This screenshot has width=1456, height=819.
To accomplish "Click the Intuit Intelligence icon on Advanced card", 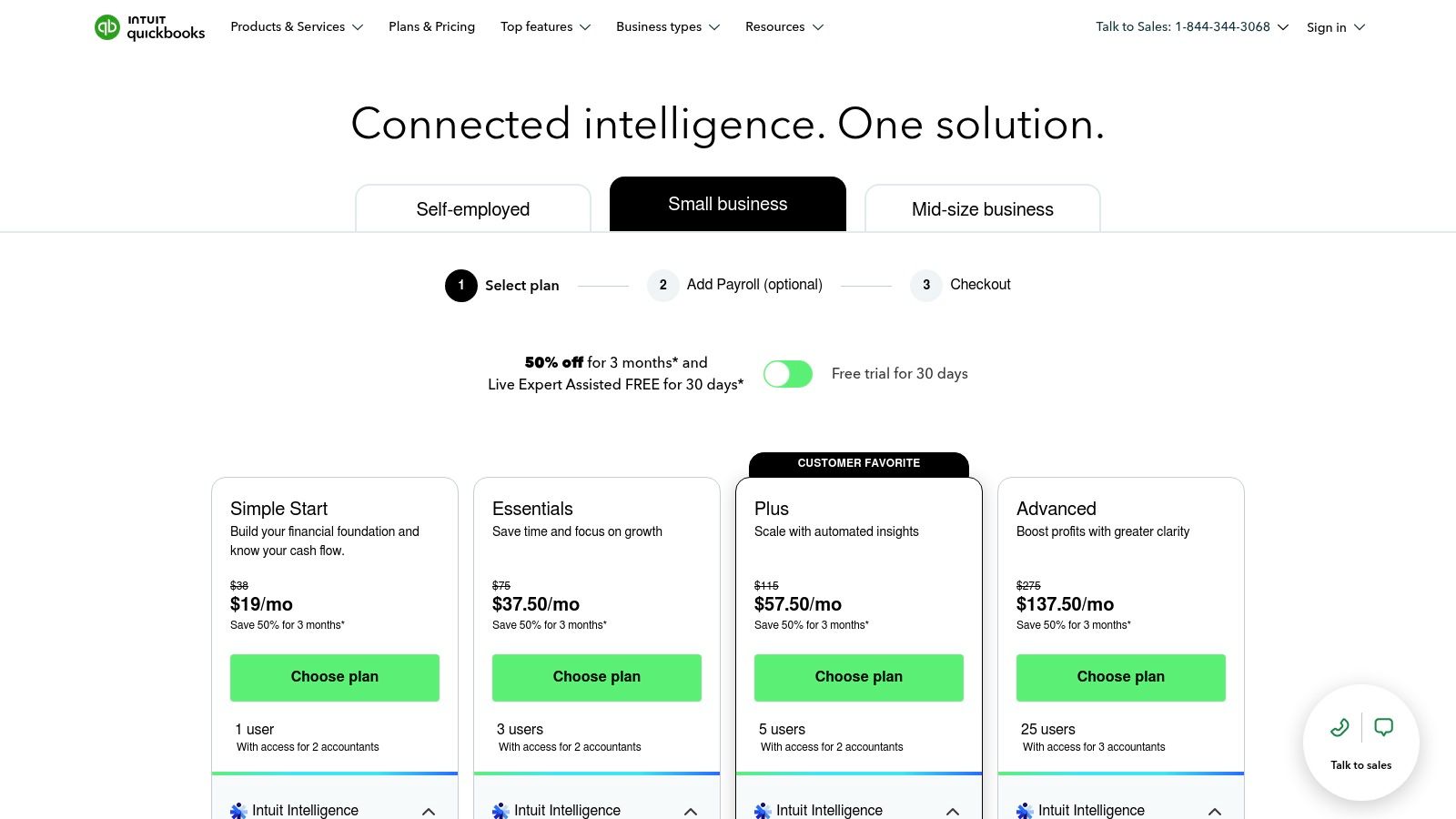I will pyautogui.click(x=1025, y=810).
